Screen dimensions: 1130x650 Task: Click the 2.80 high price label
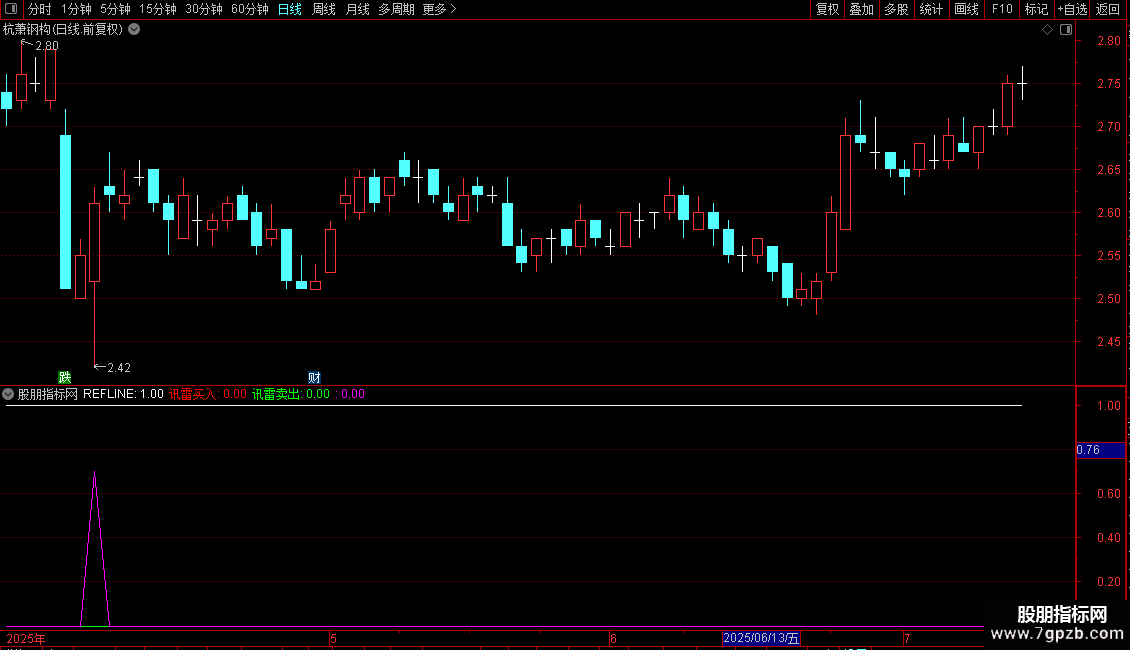(x=47, y=45)
